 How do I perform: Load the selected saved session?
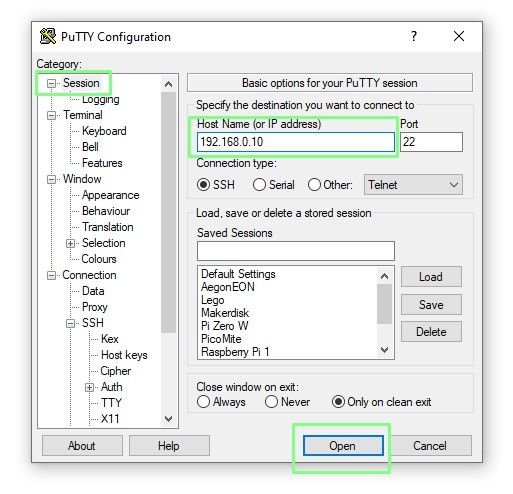click(431, 277)
